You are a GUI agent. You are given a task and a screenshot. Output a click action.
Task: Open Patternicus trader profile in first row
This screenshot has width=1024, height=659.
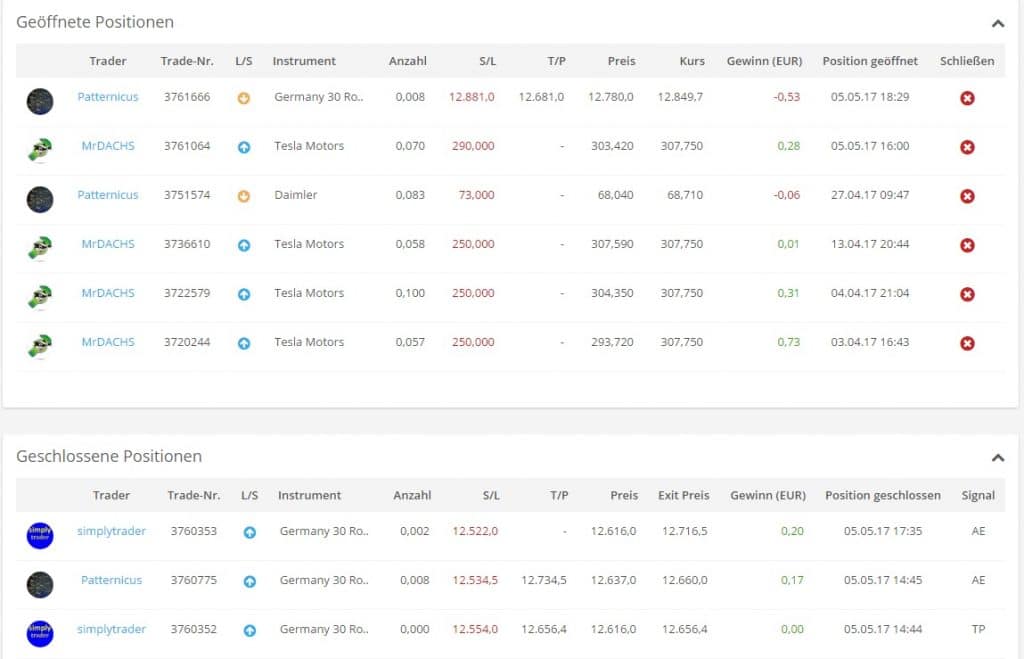(108, 97)
